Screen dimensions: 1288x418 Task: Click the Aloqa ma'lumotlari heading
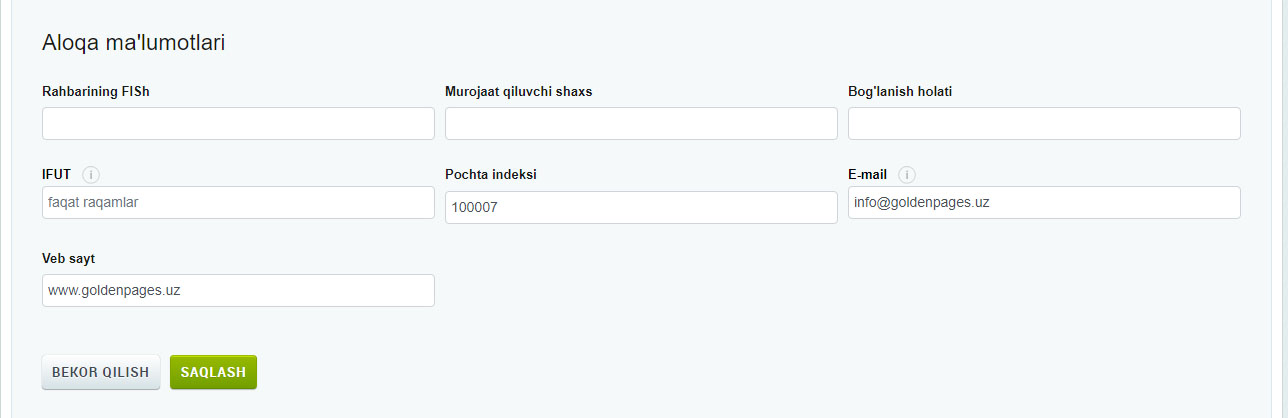pos(133,43)
